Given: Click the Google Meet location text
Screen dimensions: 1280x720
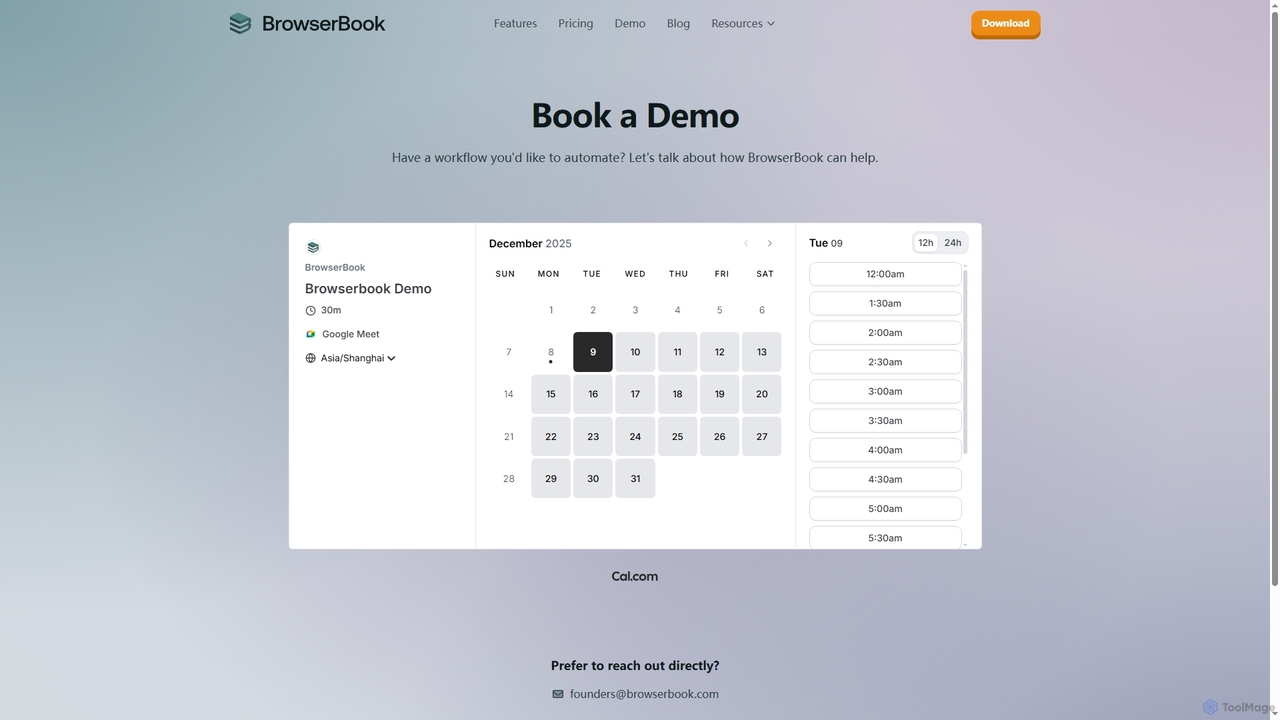Looking at the screenshot, I should (x=351, y=334).
